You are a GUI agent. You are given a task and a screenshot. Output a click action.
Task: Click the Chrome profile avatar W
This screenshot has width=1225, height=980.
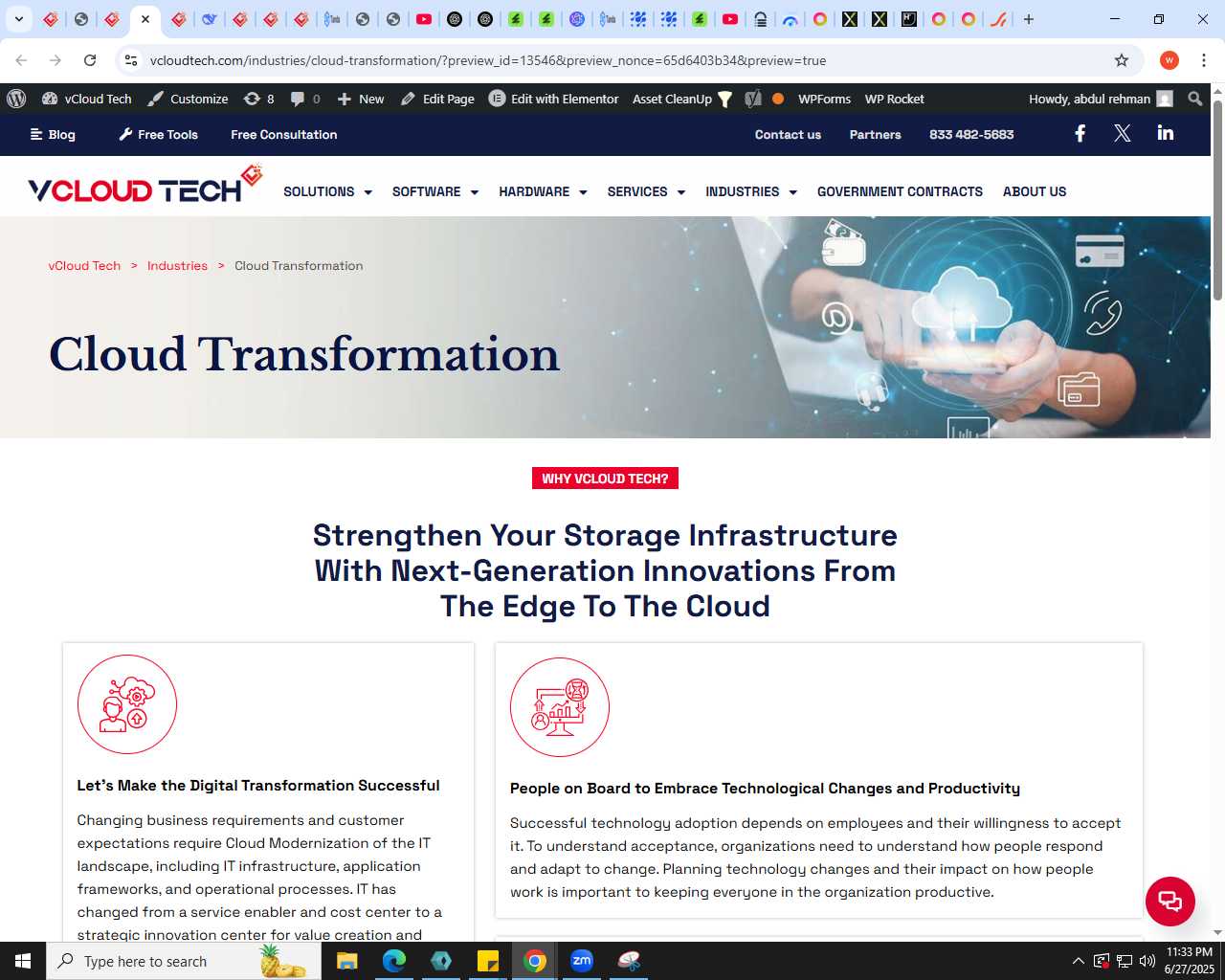[x=1169, y=60]
